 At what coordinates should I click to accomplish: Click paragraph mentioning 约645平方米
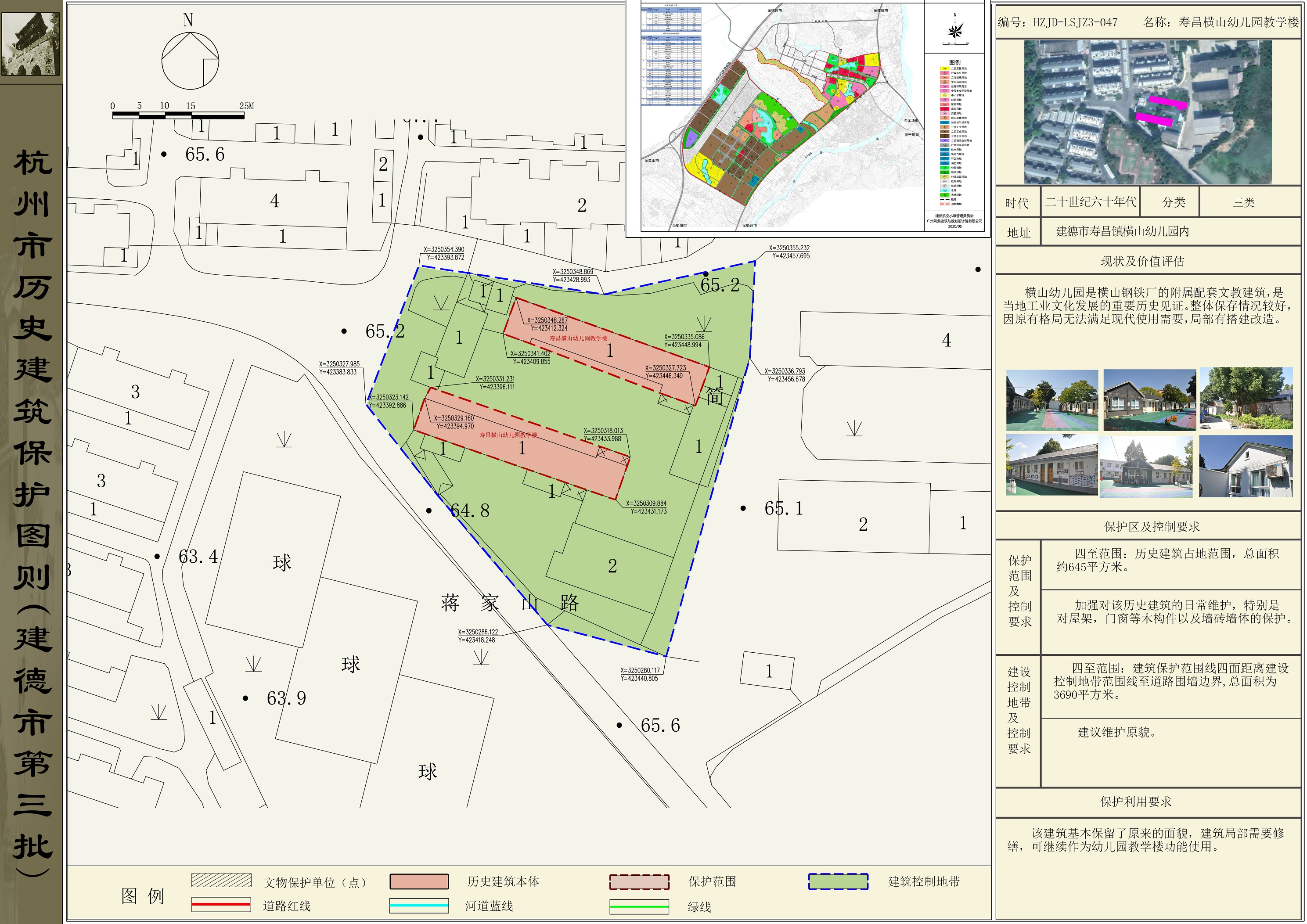pos(1168,560)
